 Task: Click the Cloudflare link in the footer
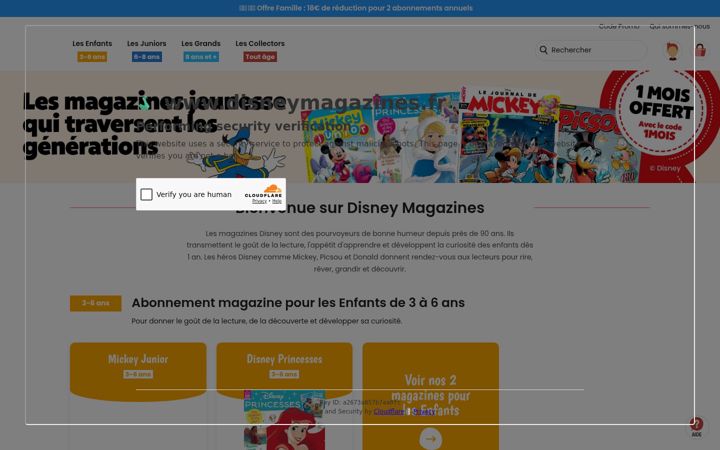(x=388, y=411)
